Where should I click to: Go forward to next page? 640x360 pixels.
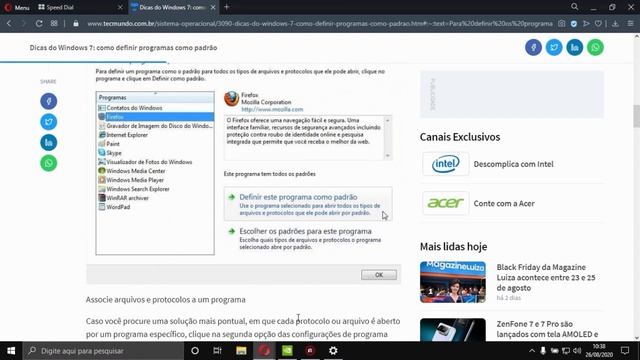pos(23,24)
